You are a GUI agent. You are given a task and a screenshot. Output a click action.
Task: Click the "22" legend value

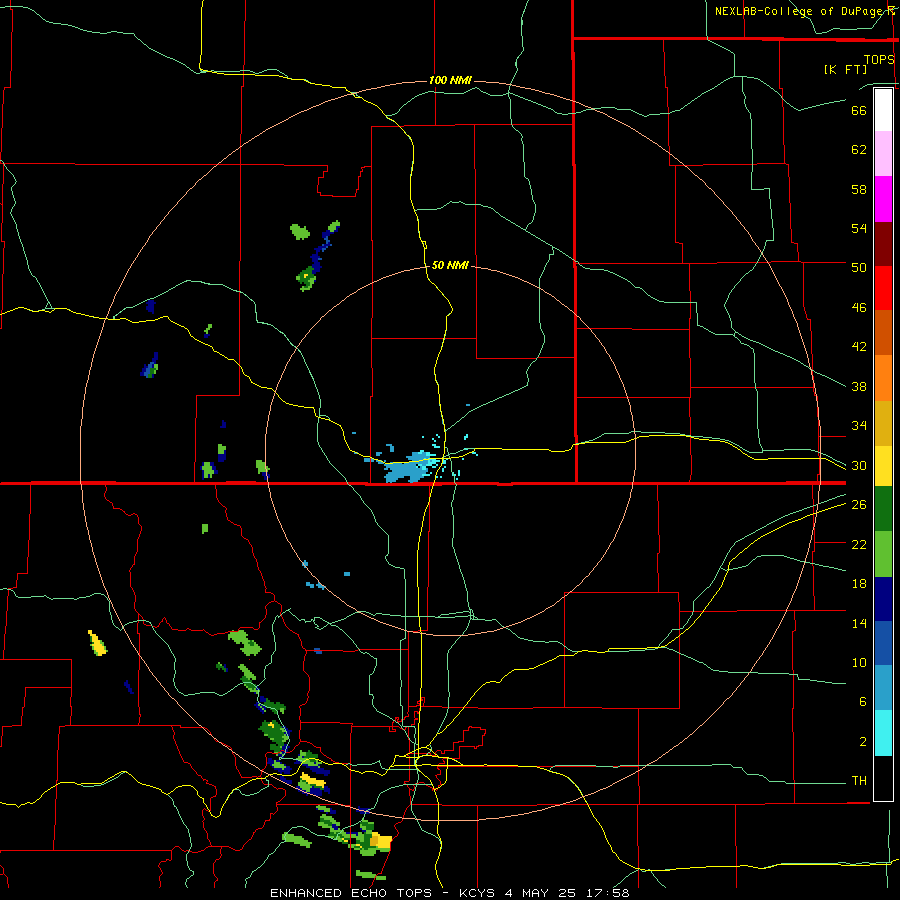(859, 544)
